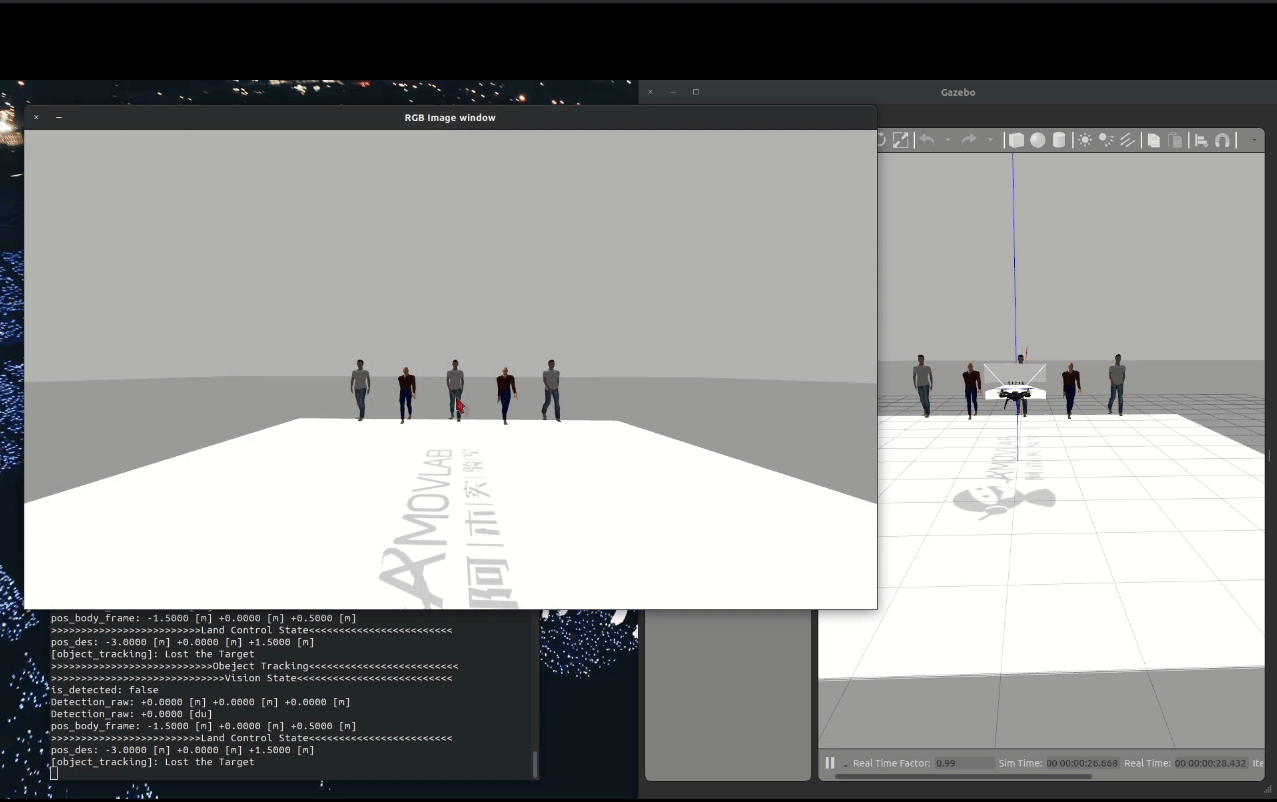Image resolution: width=1277 pixels, height=802 pixels.
Task: Click the redo arrow in Gazebo toolbar
Action: click(968, 140)
